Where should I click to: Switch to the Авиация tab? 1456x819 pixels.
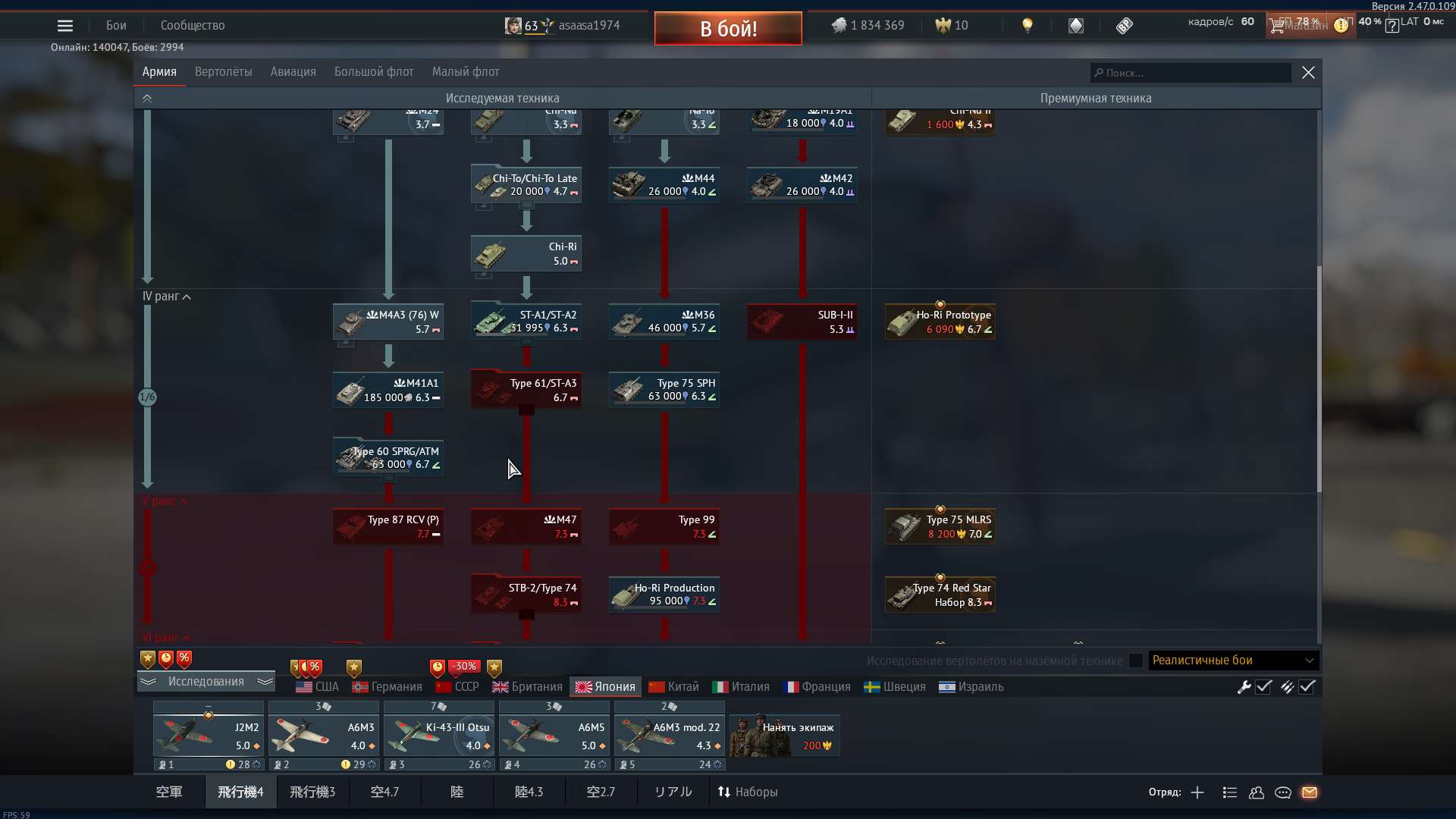[293, 72]
